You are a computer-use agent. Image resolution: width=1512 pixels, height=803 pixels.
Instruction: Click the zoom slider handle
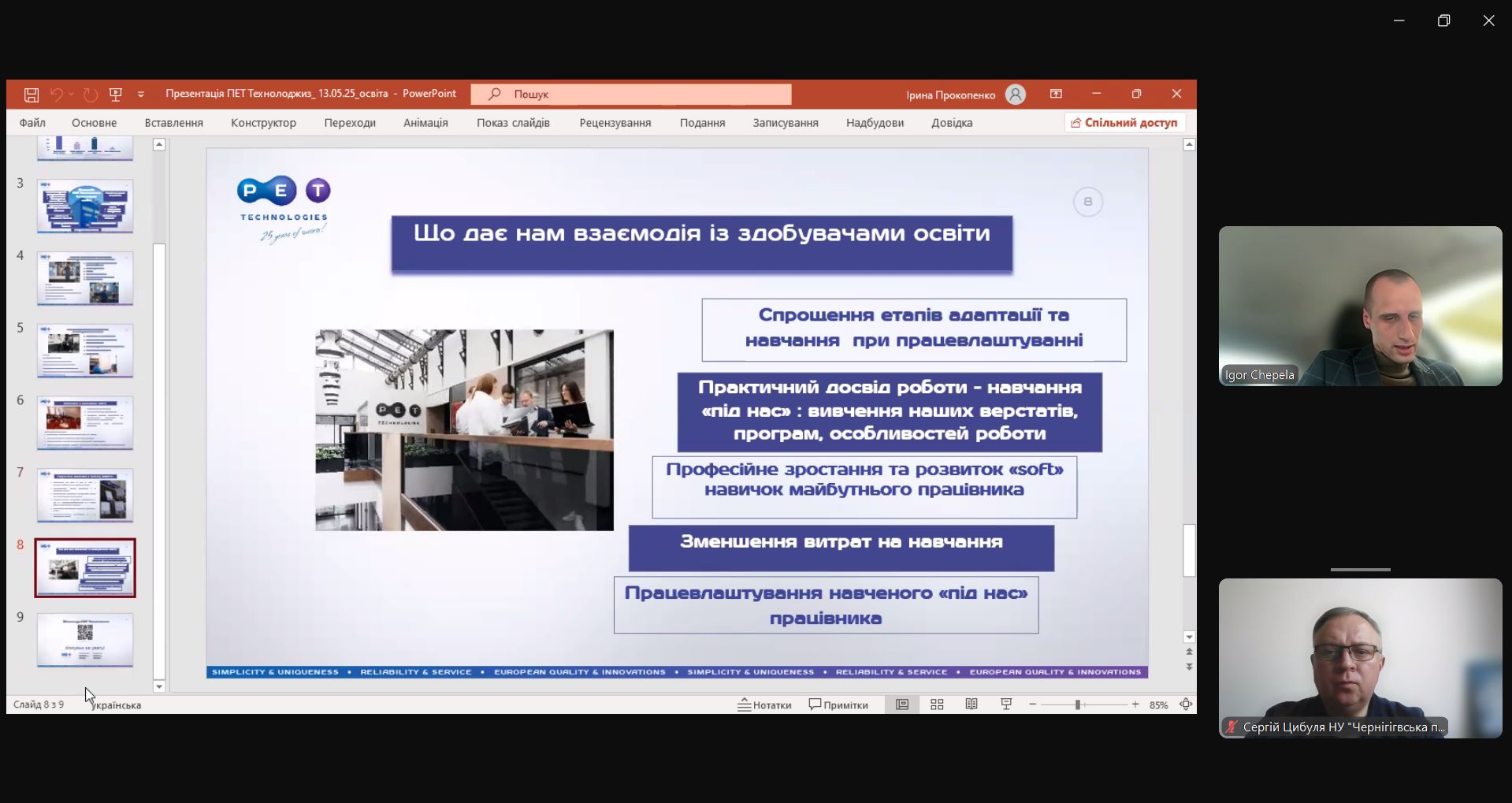[1077, 704]
